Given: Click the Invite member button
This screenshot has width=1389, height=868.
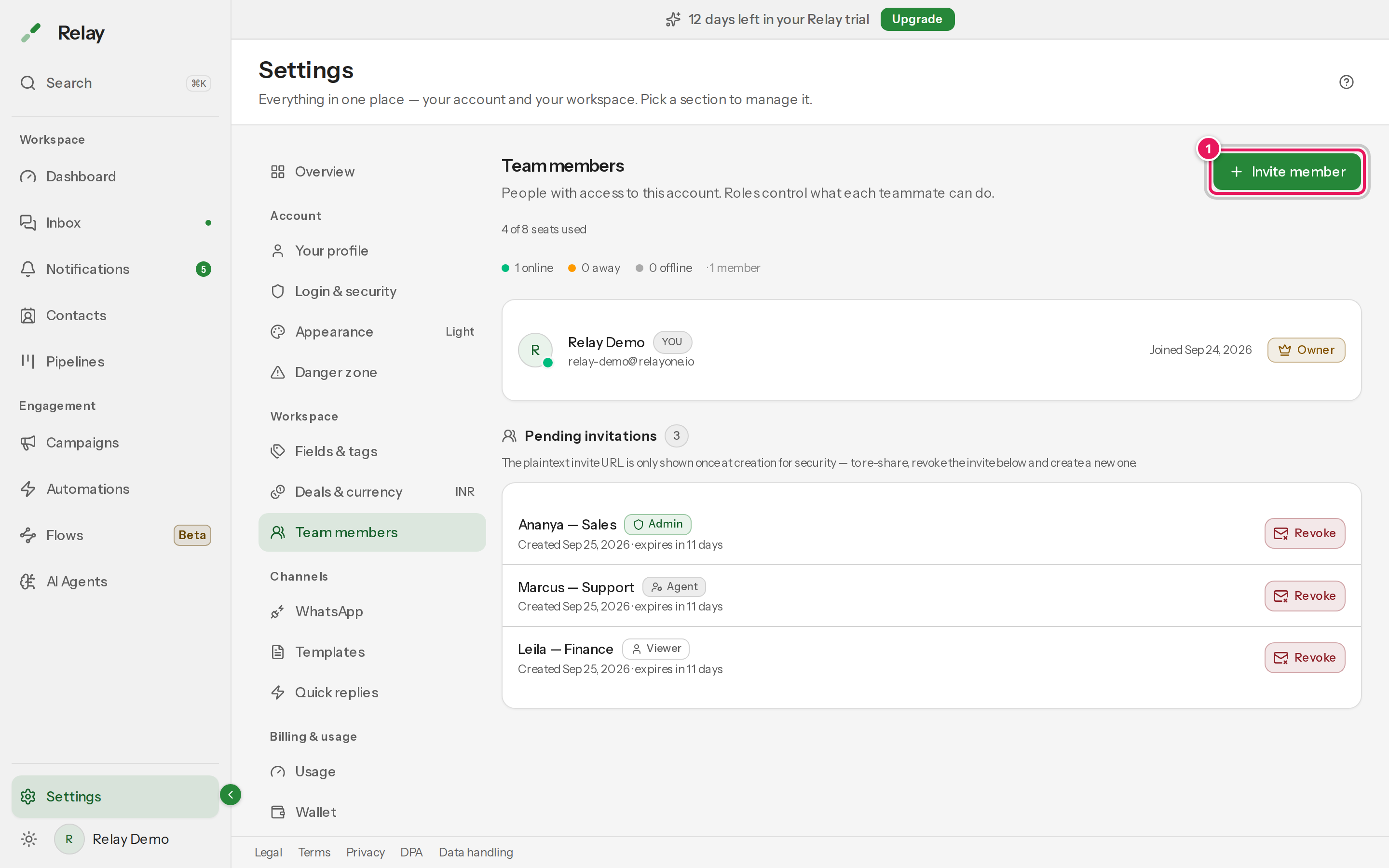Looking at the screenshot, I should [x=1287, y=172].
